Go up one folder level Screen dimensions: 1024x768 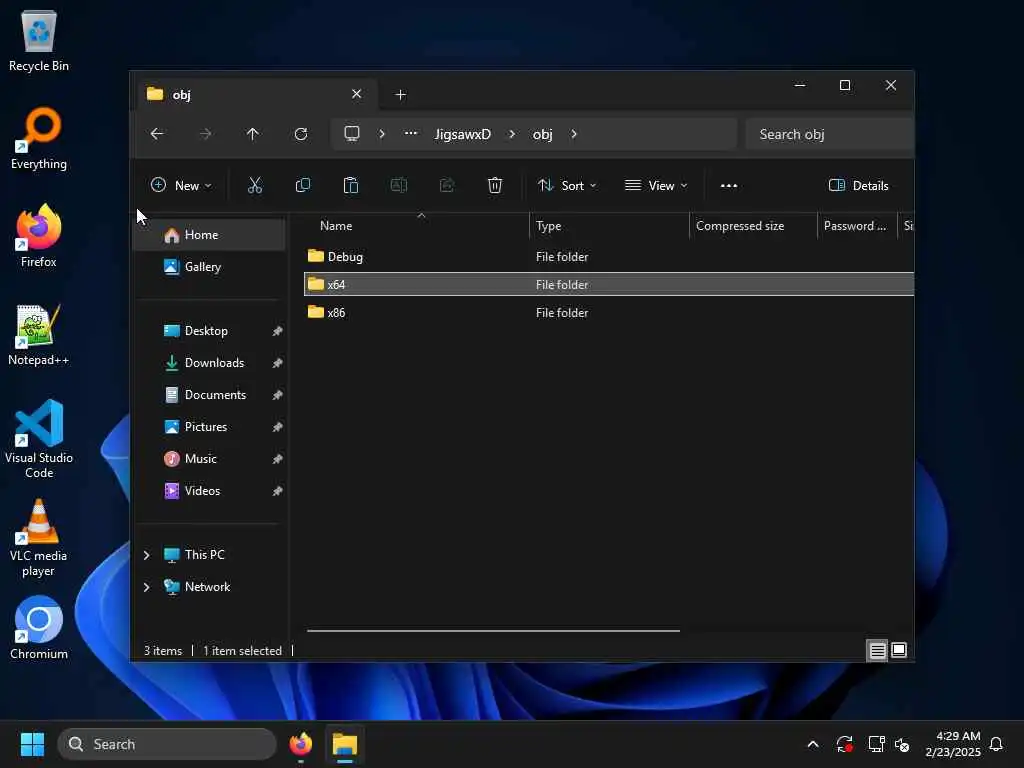pos(253,134)
